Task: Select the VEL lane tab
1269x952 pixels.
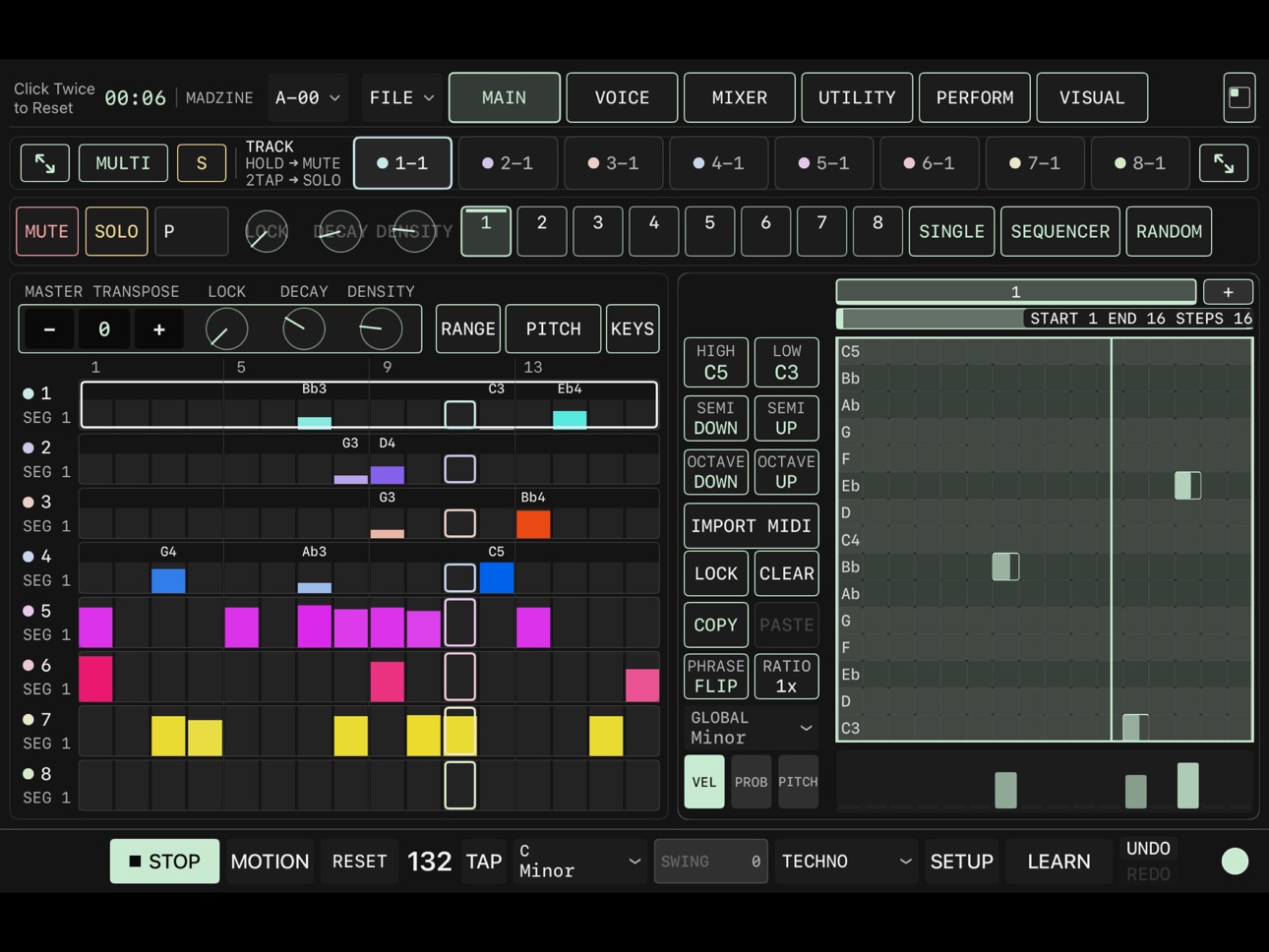Action: coord(704,782)
